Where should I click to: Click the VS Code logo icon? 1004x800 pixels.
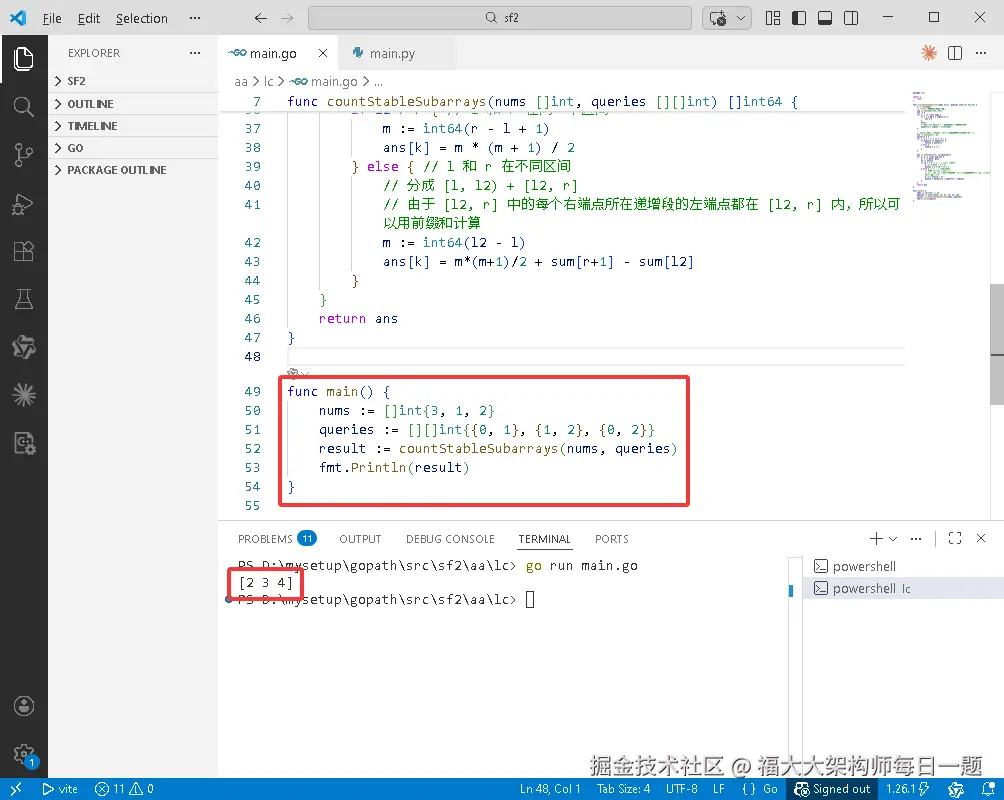coord(18,18)
